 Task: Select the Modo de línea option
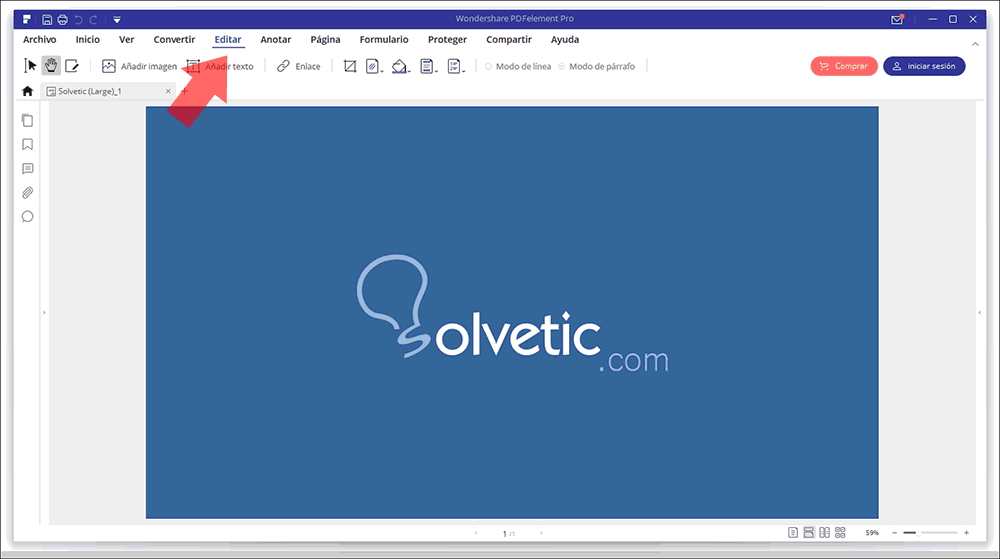coord(518,66)
